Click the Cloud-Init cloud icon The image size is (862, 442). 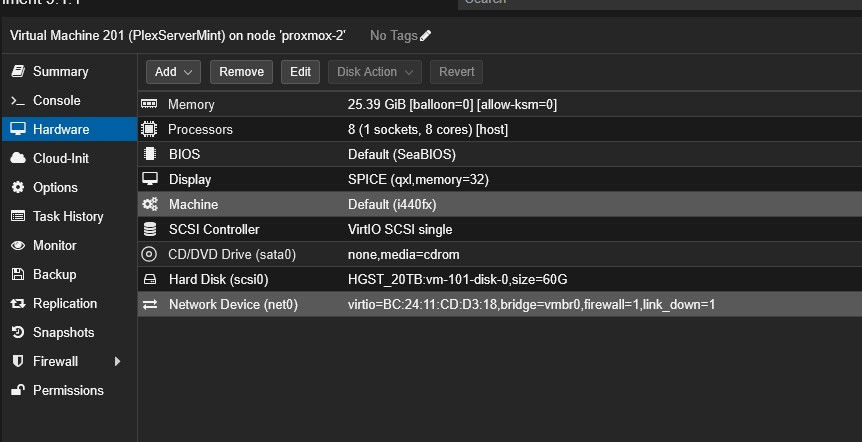pos(18,158)
